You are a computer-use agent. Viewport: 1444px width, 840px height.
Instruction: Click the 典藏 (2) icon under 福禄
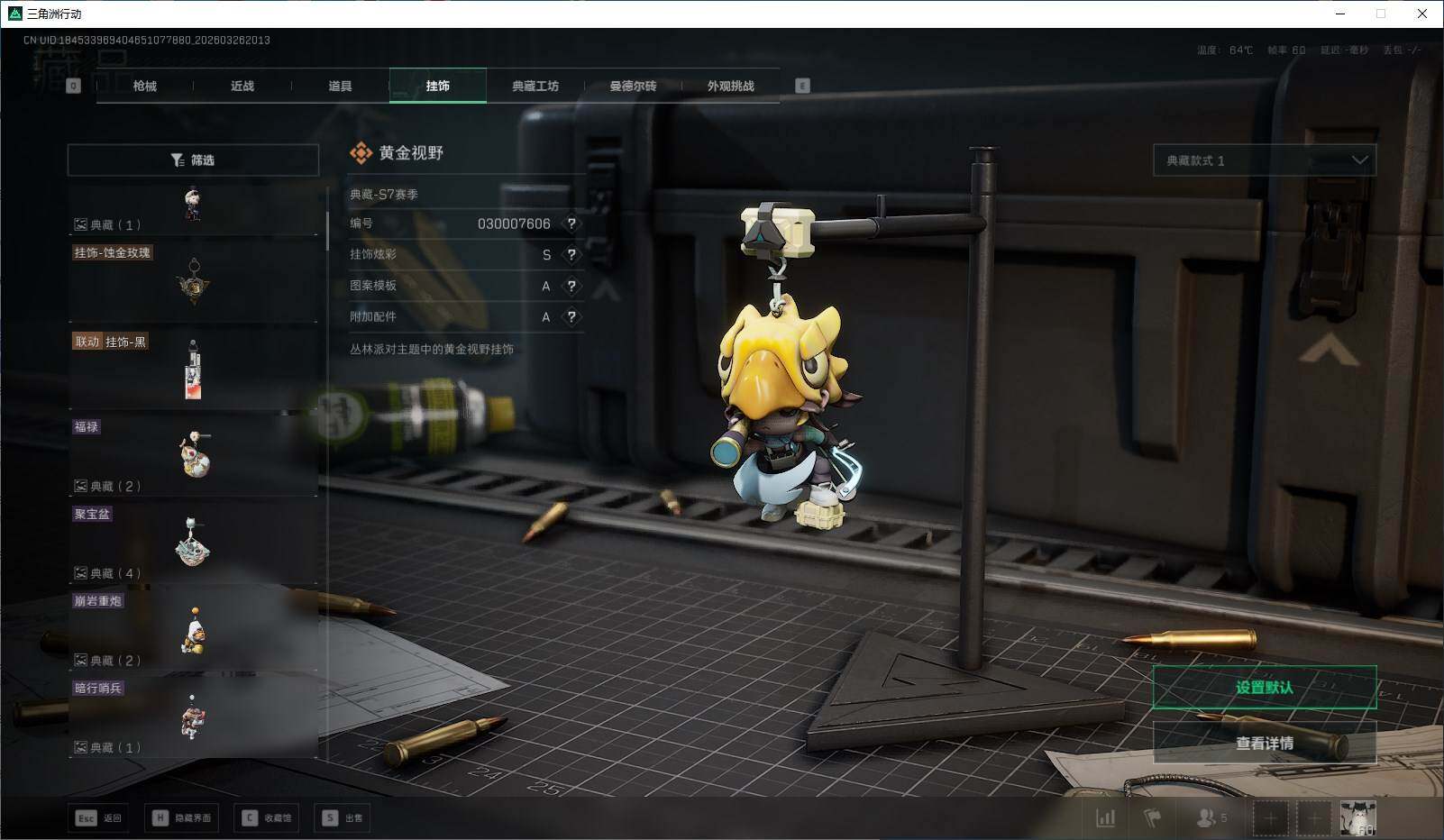click(x=80, y=486)
